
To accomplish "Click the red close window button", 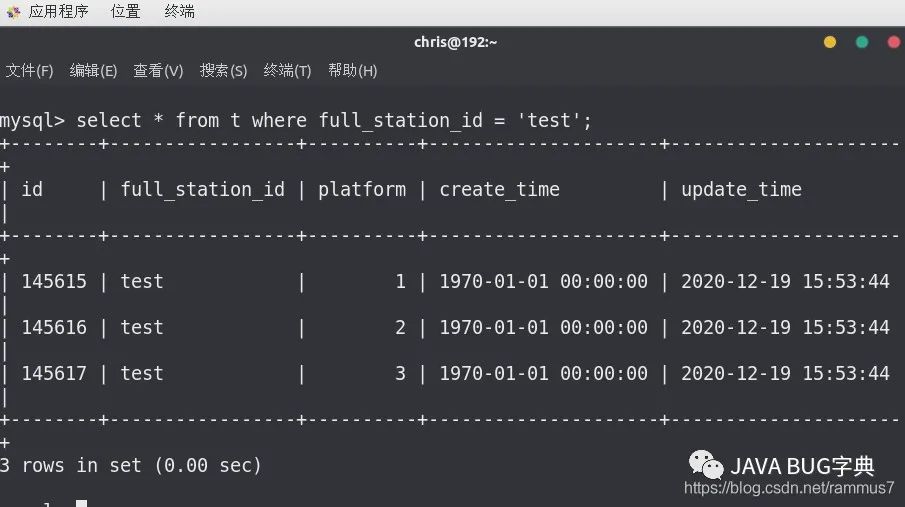I will pos(893,42).
